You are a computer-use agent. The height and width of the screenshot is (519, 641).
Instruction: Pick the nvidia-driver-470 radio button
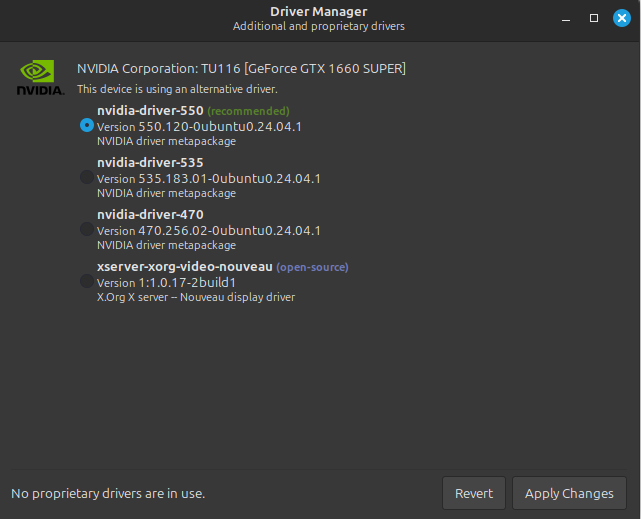[87, 229]
